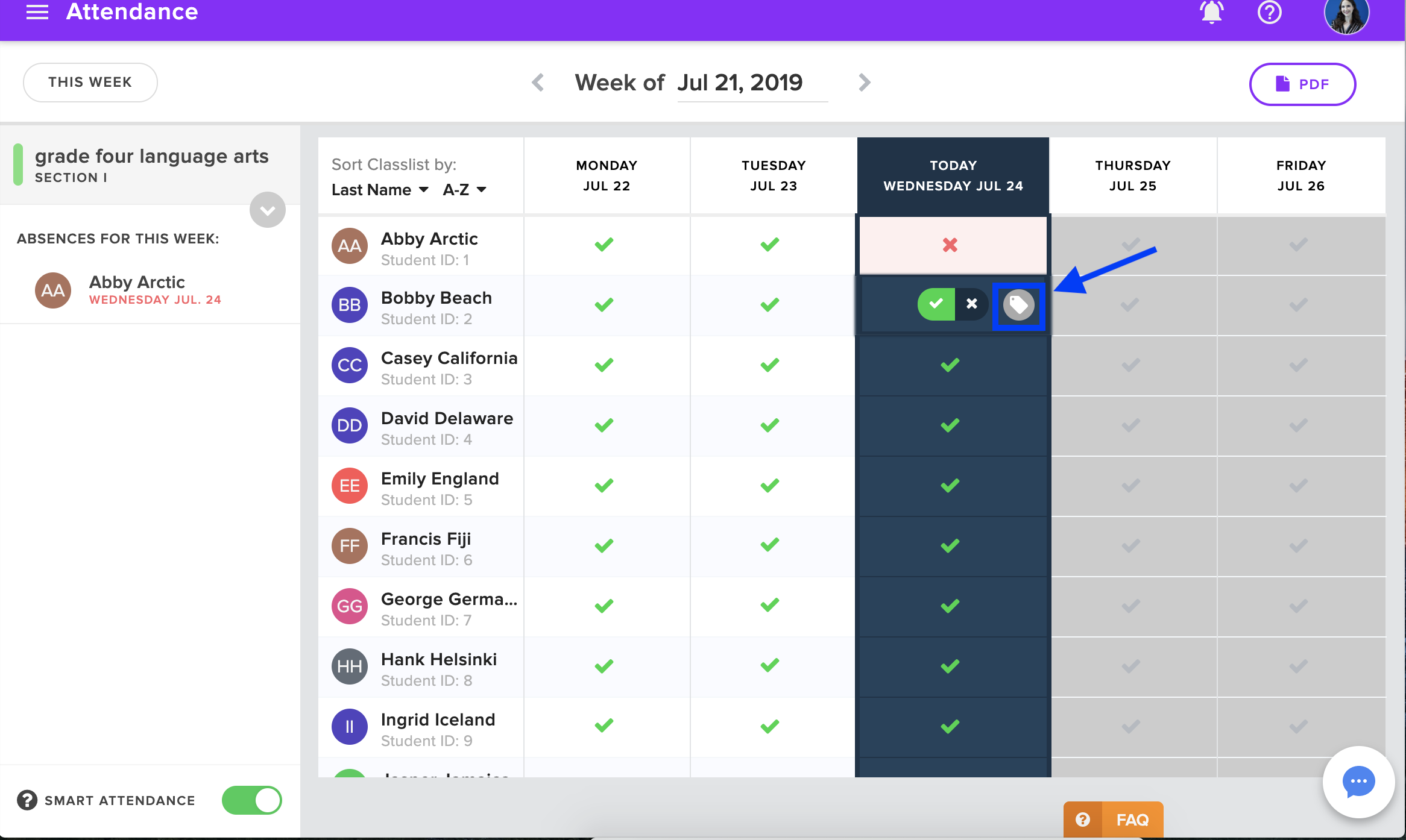Select the Monday Jul 22 column header
The width and height of the screenshot is (1406, 840).
point(606,175)
